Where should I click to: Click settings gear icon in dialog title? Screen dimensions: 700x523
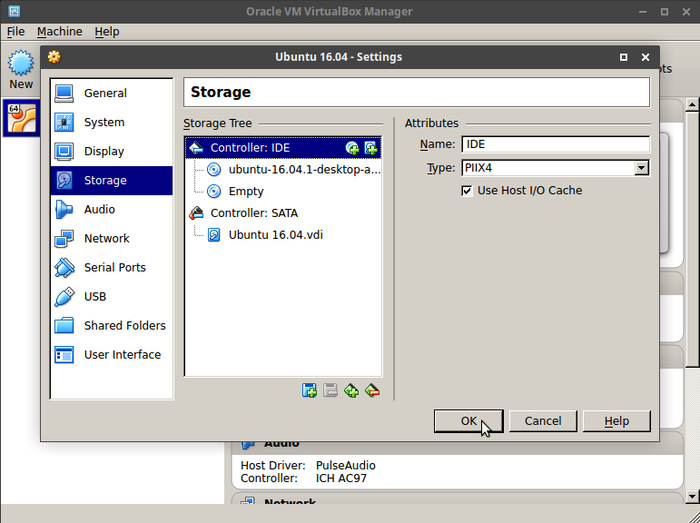[54, 57]
